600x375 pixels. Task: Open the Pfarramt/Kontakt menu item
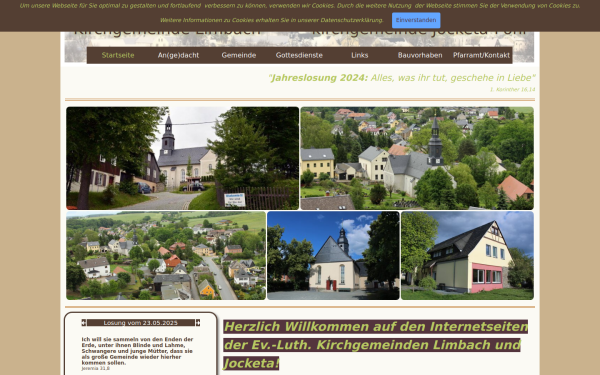click(481, 55)
